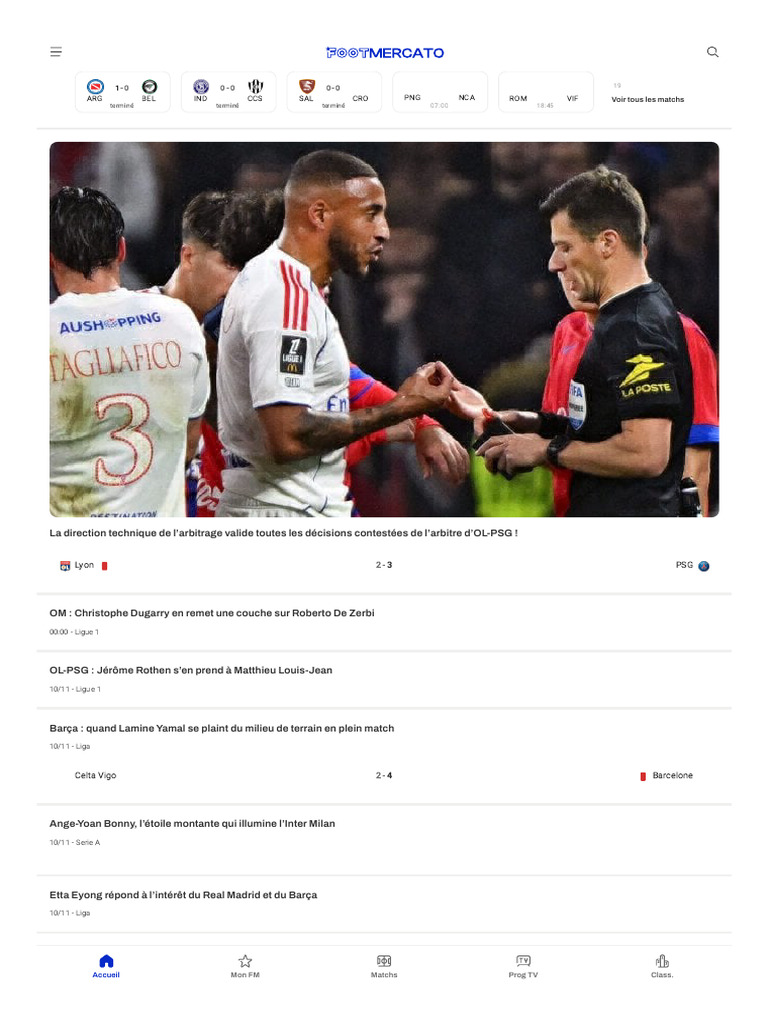Image resolution: width=768 pixels, height=1024 pixels.
Task: Open the ARG 1-0 BEL match card
Action: 122,92
